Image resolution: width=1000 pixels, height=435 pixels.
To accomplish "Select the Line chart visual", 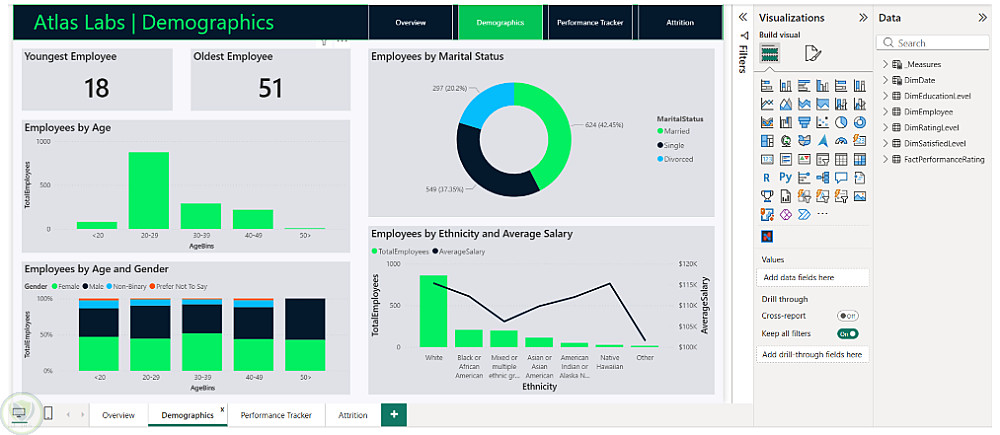I will [767, 104].
